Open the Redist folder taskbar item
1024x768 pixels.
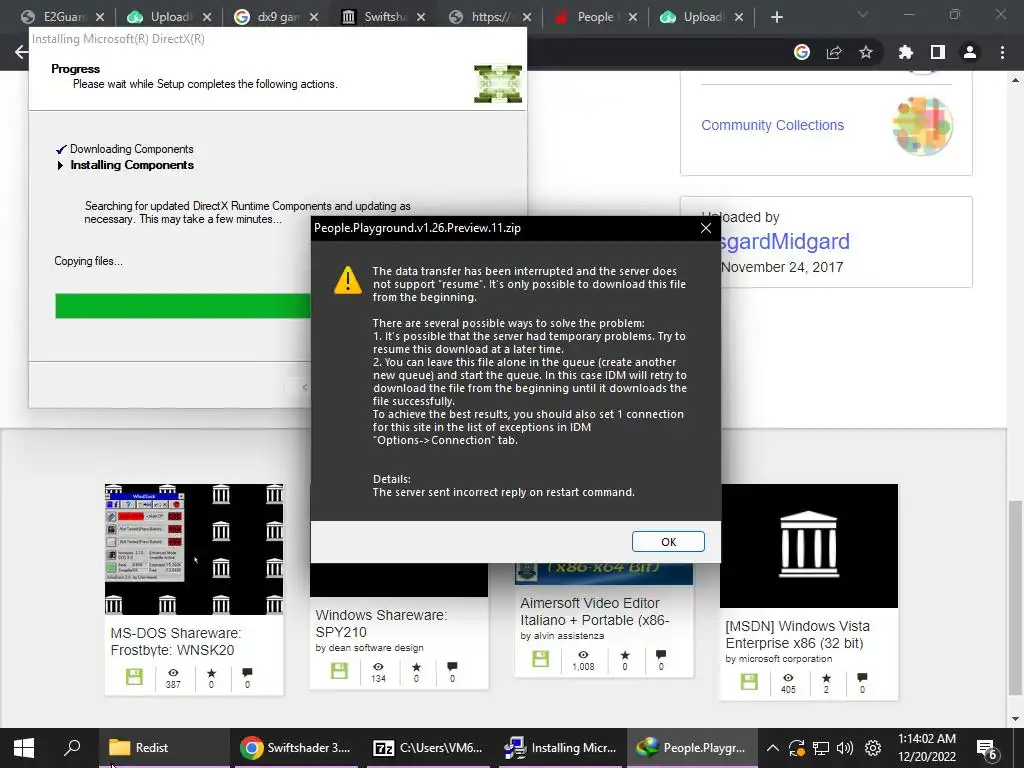point(163,748)
